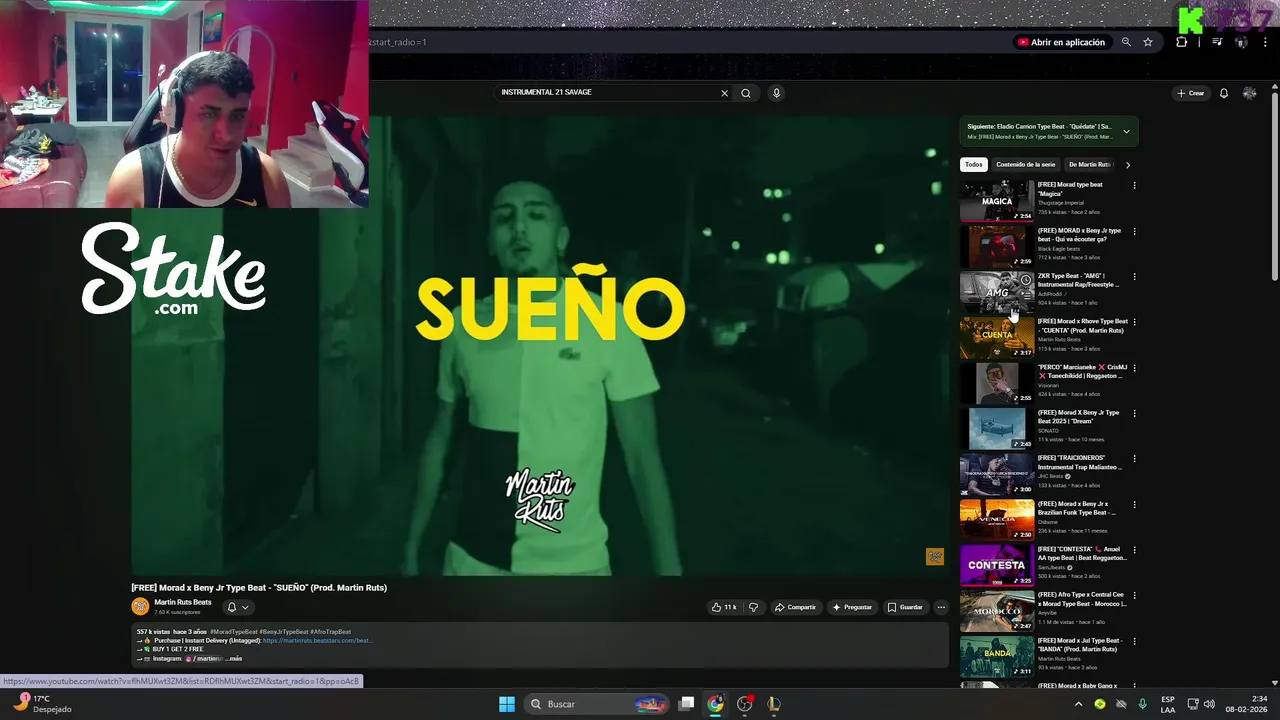Open League of Legends taskbar icon

point(774,704)
